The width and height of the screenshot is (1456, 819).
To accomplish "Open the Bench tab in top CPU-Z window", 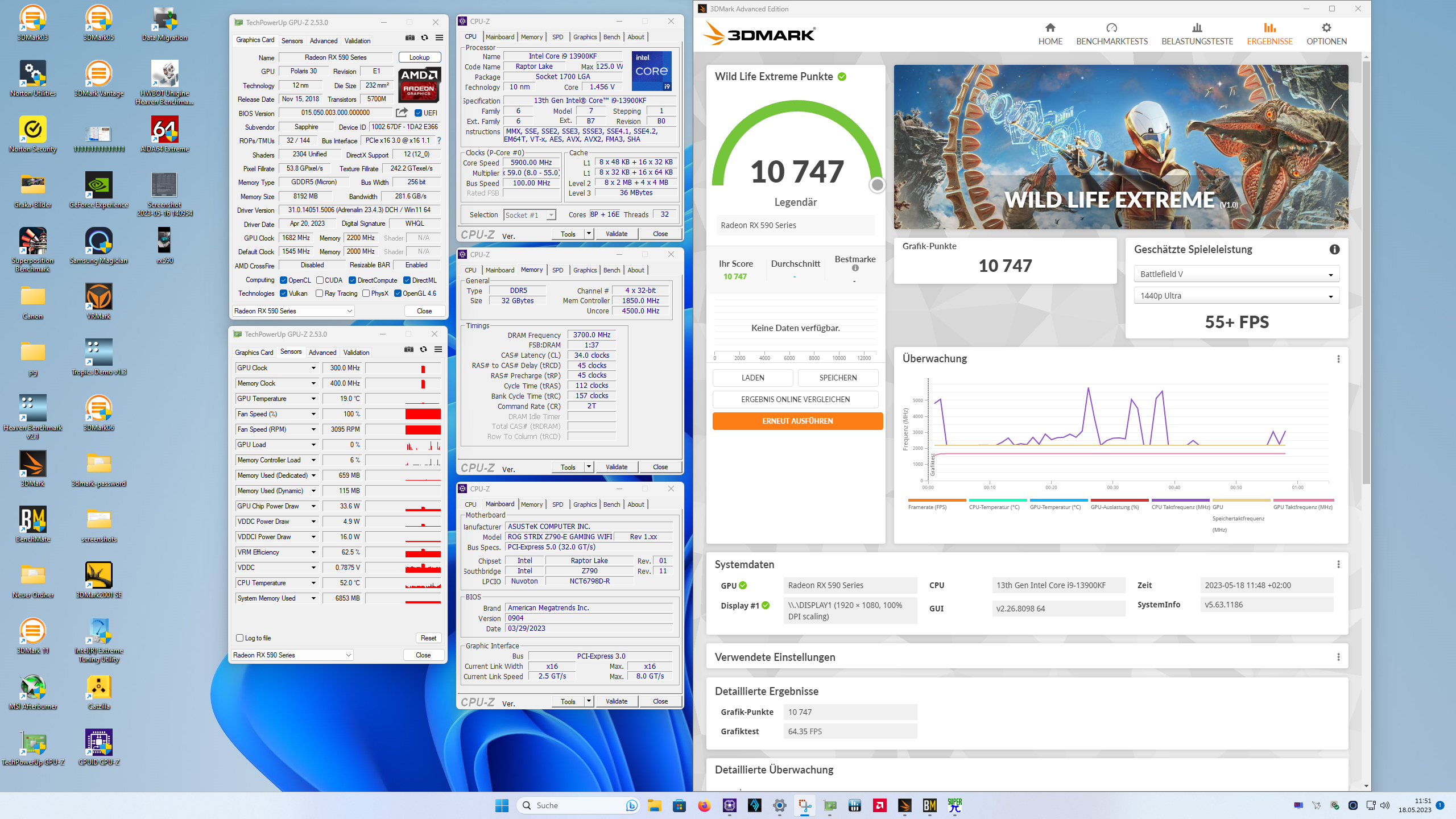I will pyautogui.click(x=611, y=37).
